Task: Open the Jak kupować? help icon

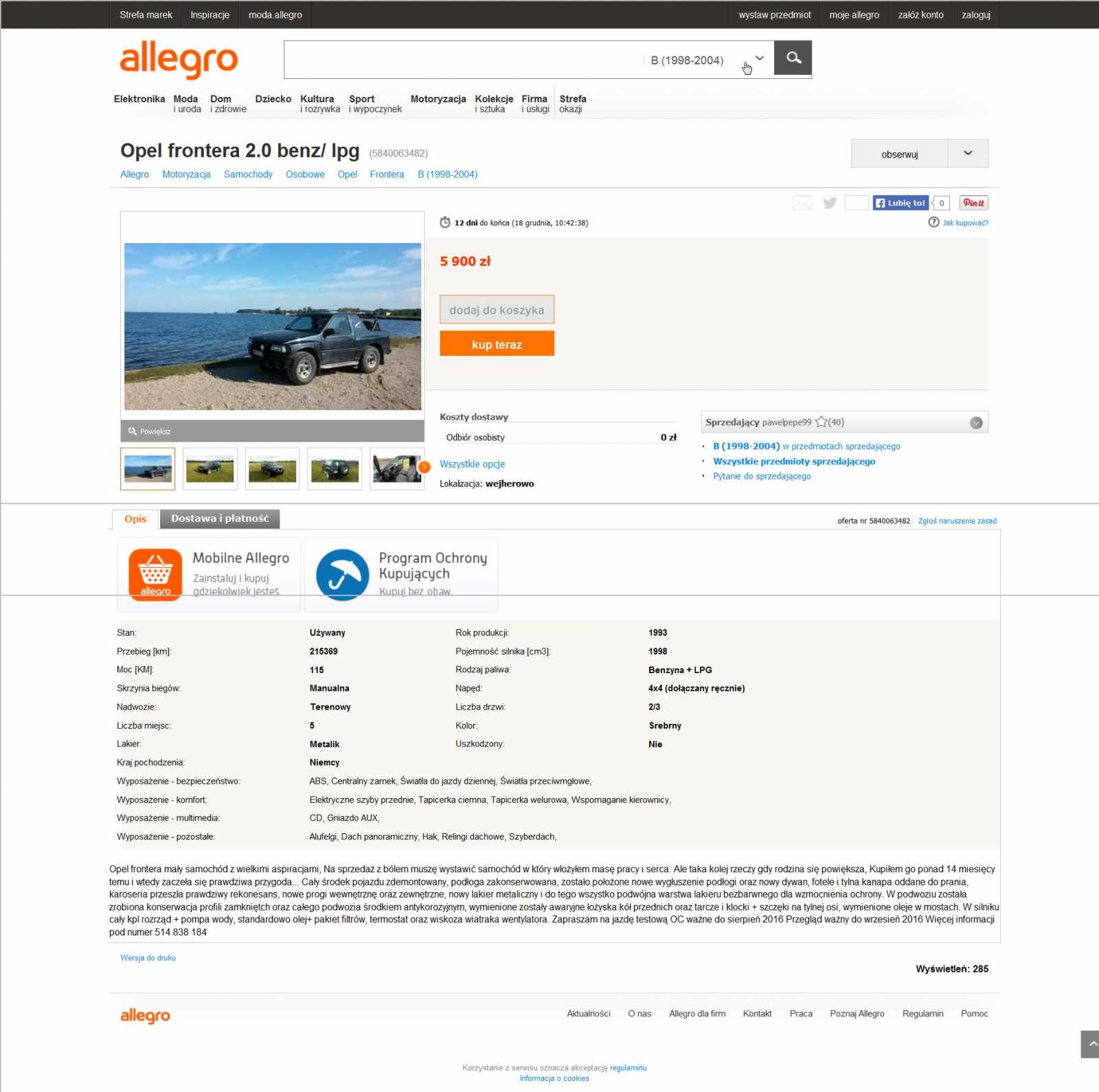Action: (933, 223)
